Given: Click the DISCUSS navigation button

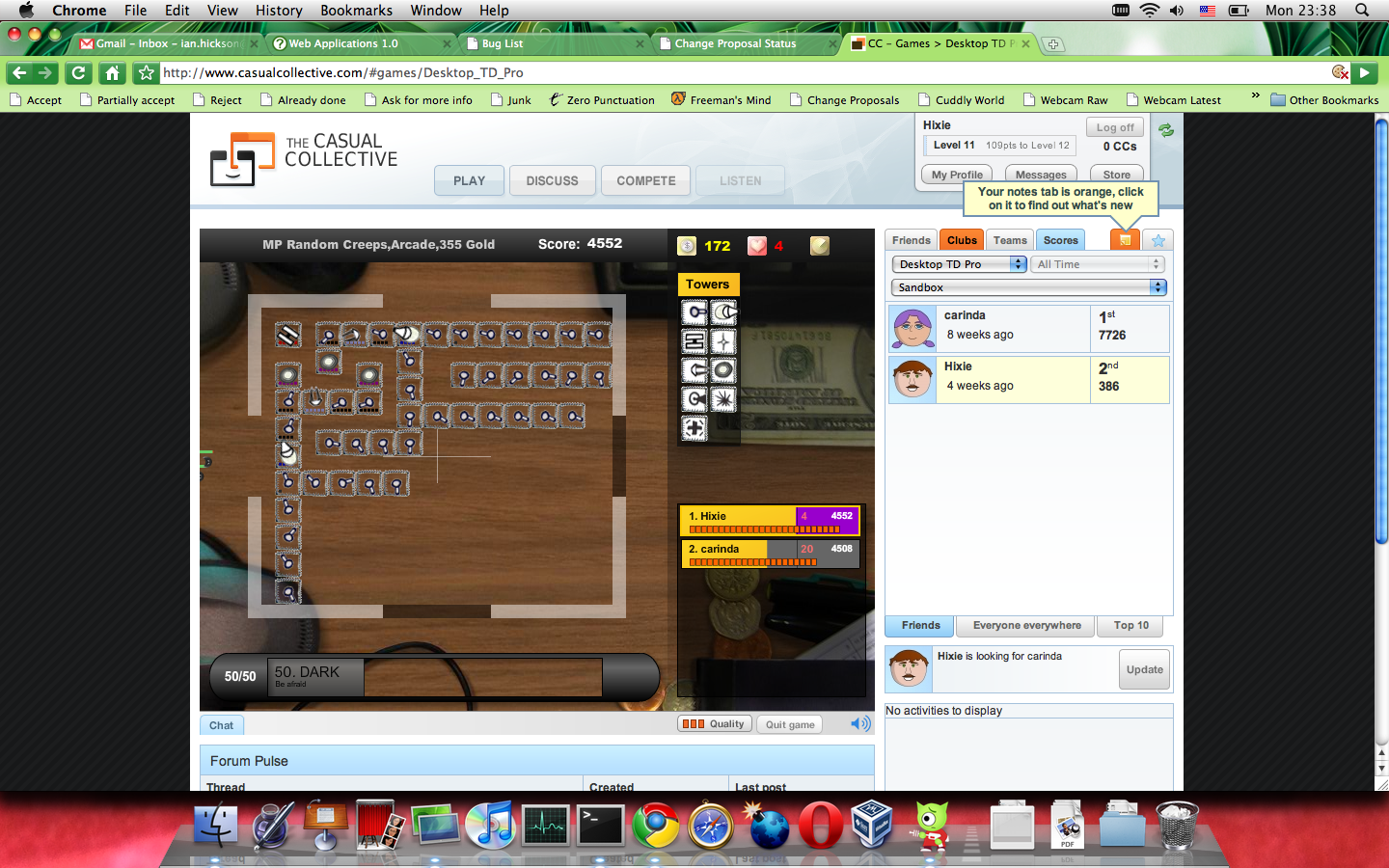Looking at the screenshot, I should tap(552, 180).
